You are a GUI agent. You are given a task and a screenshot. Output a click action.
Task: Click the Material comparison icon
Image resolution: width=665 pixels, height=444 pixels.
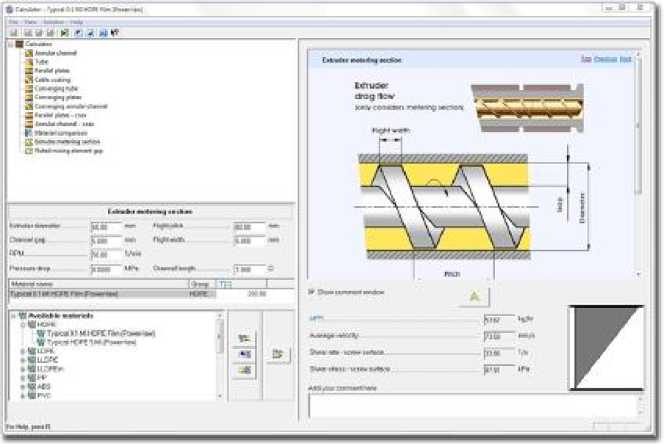click(29, 133)
